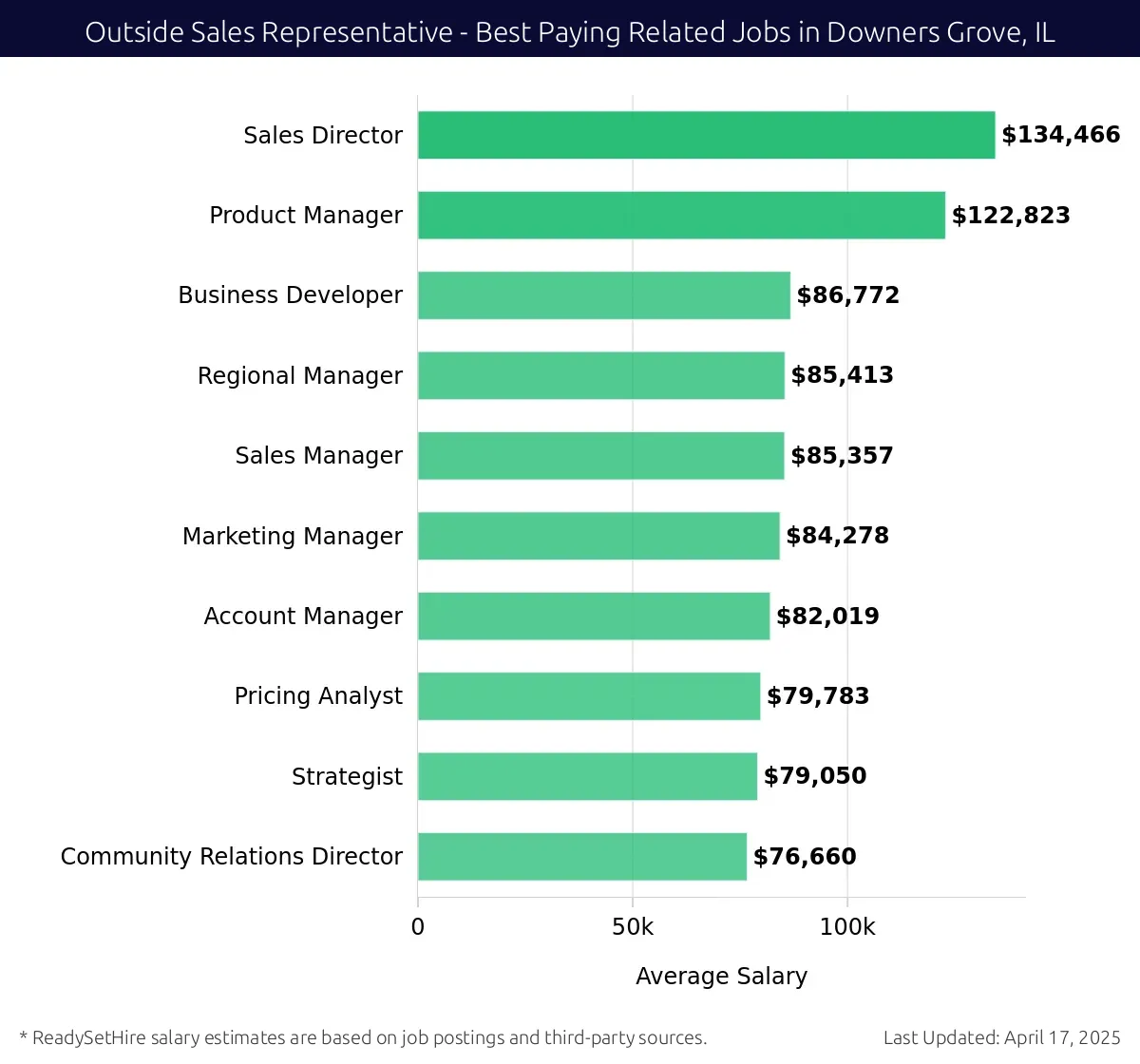
Task: Select the 'Regional Manager' axis label
Action: [300, 376]
